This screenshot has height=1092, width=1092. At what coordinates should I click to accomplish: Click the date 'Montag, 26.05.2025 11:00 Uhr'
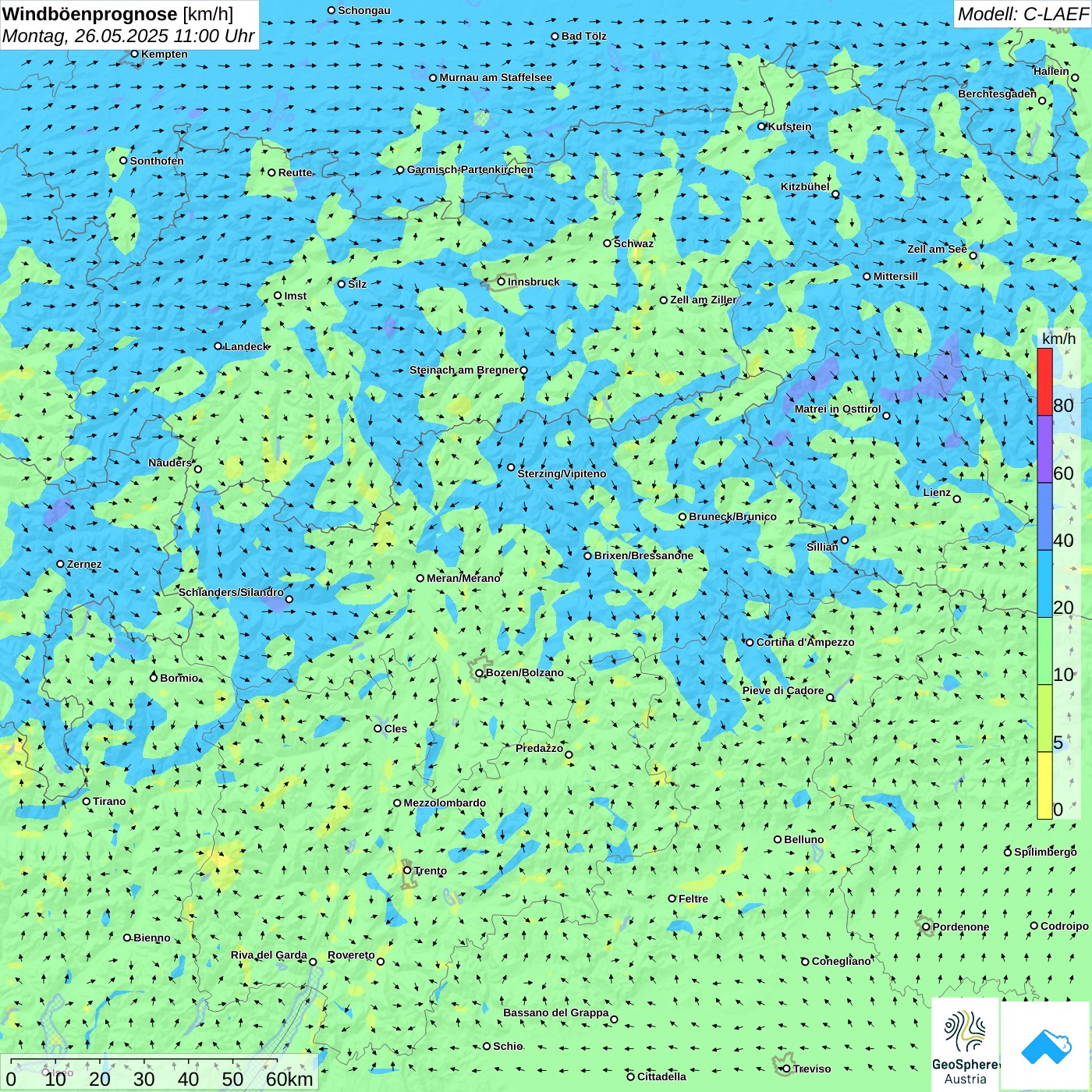click(x=129, y=36)
